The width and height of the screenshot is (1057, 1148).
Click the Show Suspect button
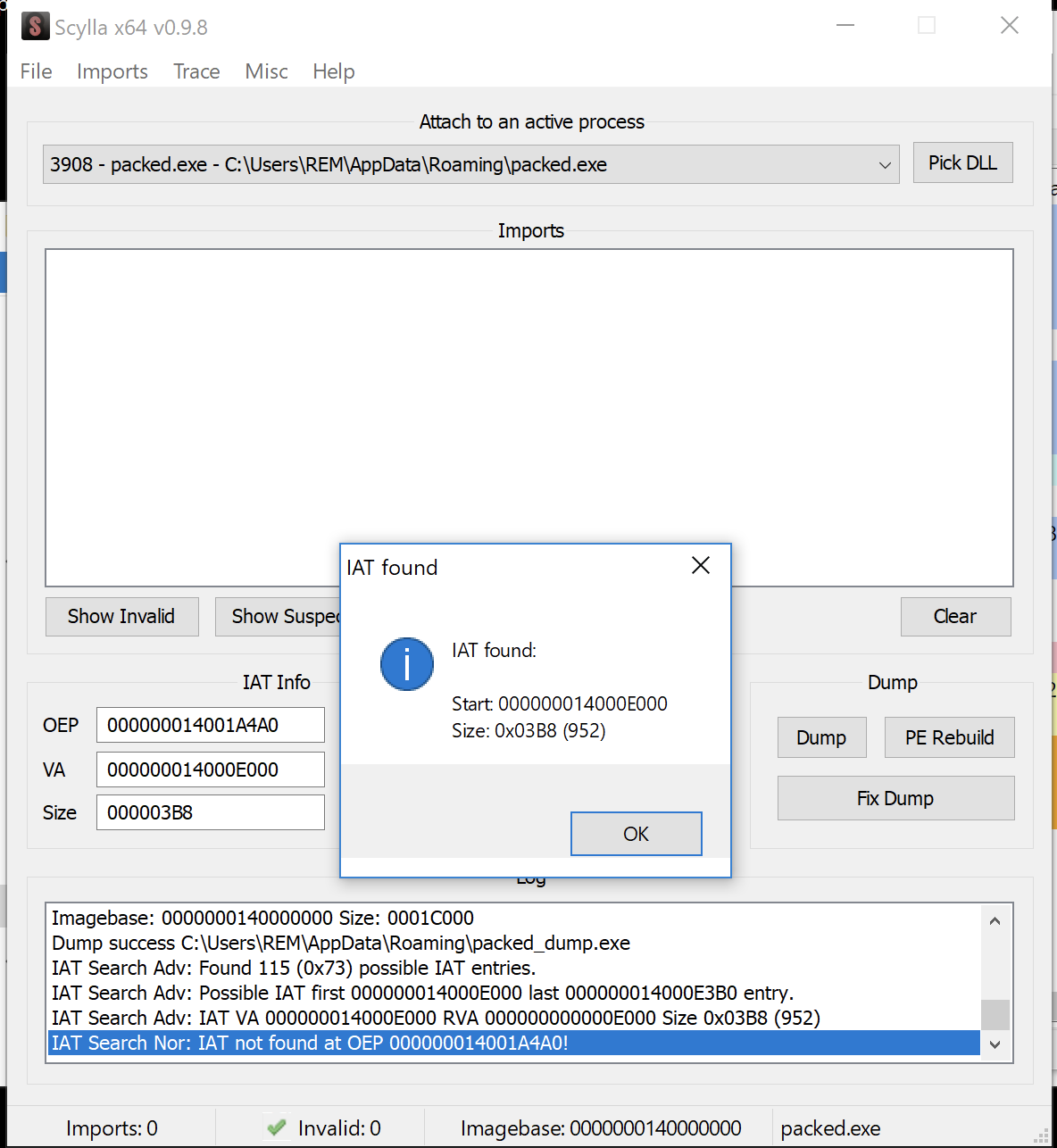coord(278,617)
